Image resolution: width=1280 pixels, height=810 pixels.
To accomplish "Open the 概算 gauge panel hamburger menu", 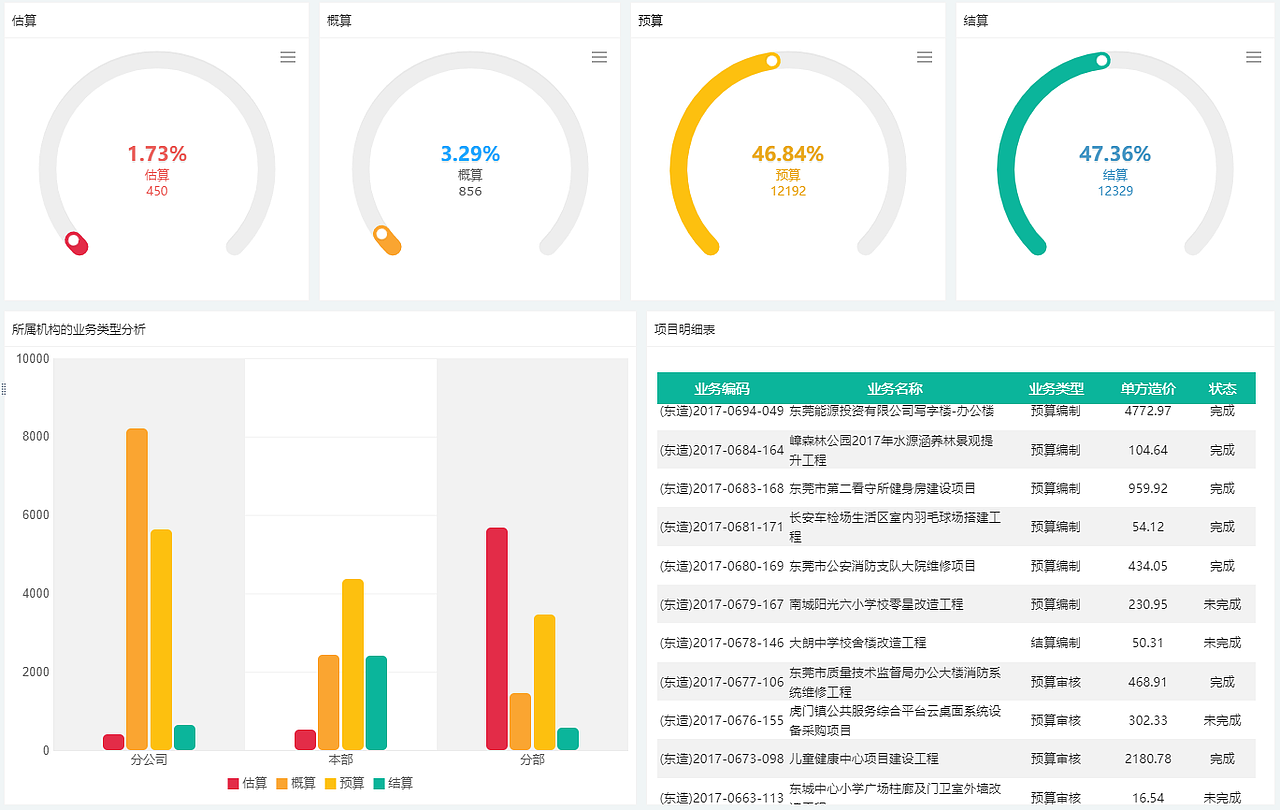I will coord(599,57).
